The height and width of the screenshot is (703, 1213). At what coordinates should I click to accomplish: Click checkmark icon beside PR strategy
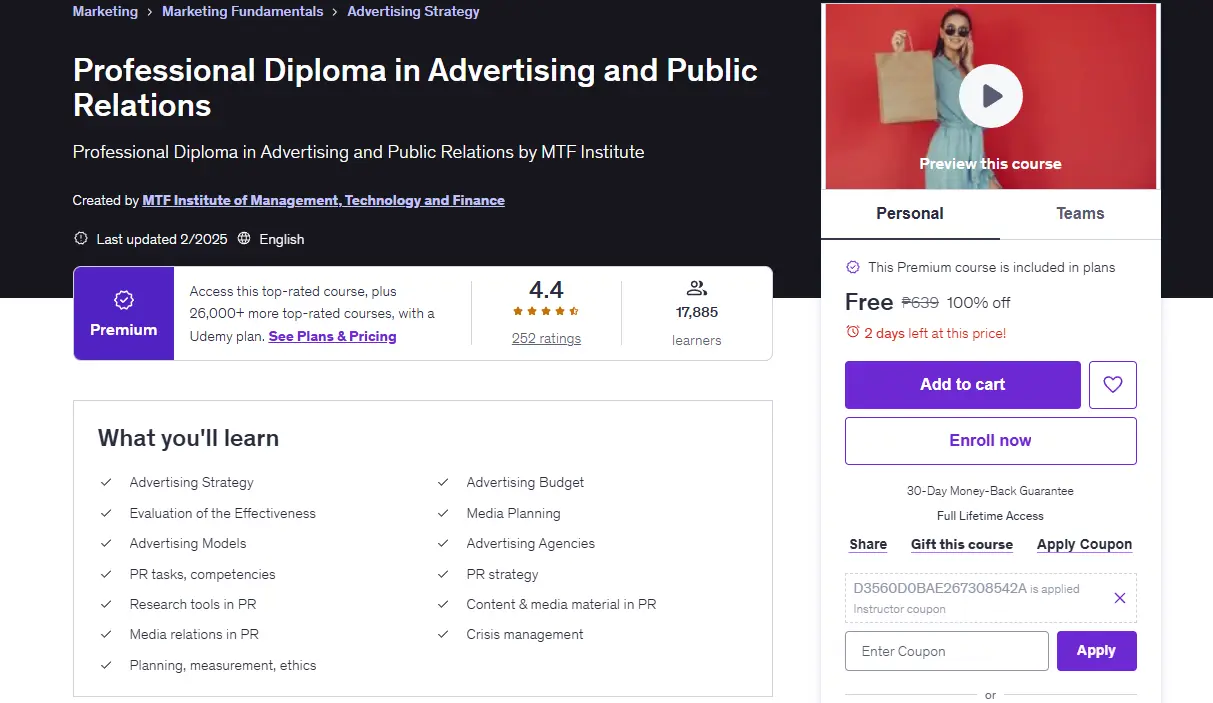(x=443, y=574)
